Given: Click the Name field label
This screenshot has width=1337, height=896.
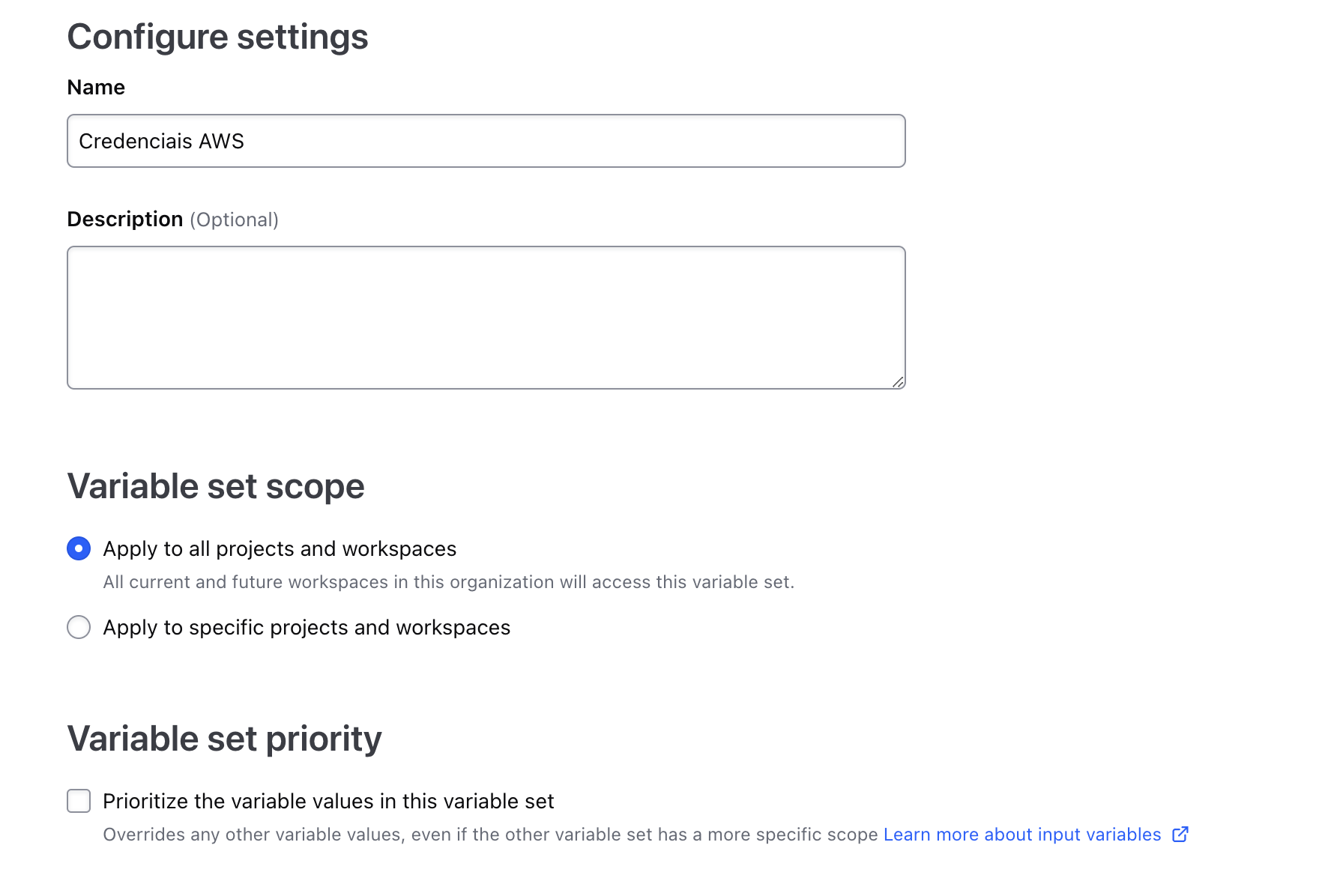Looking at the screenshot, I should coord(96,88).
